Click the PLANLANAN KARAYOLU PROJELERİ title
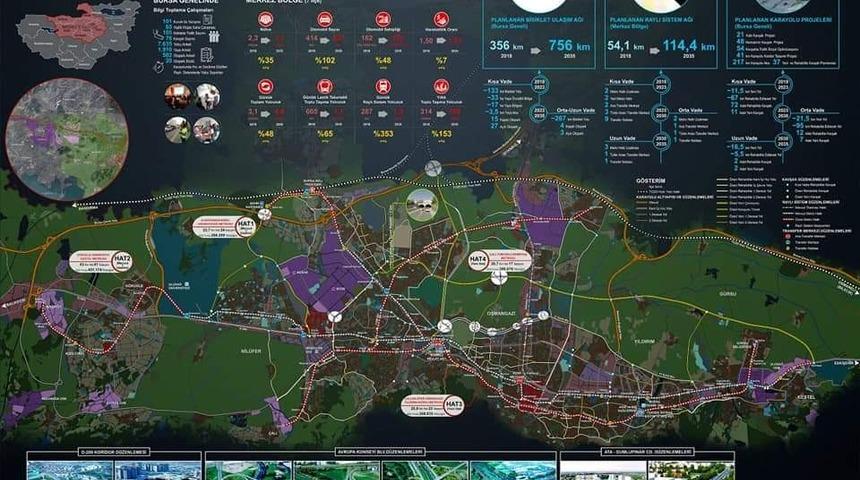Screen dimensions: 860x480 783,22
